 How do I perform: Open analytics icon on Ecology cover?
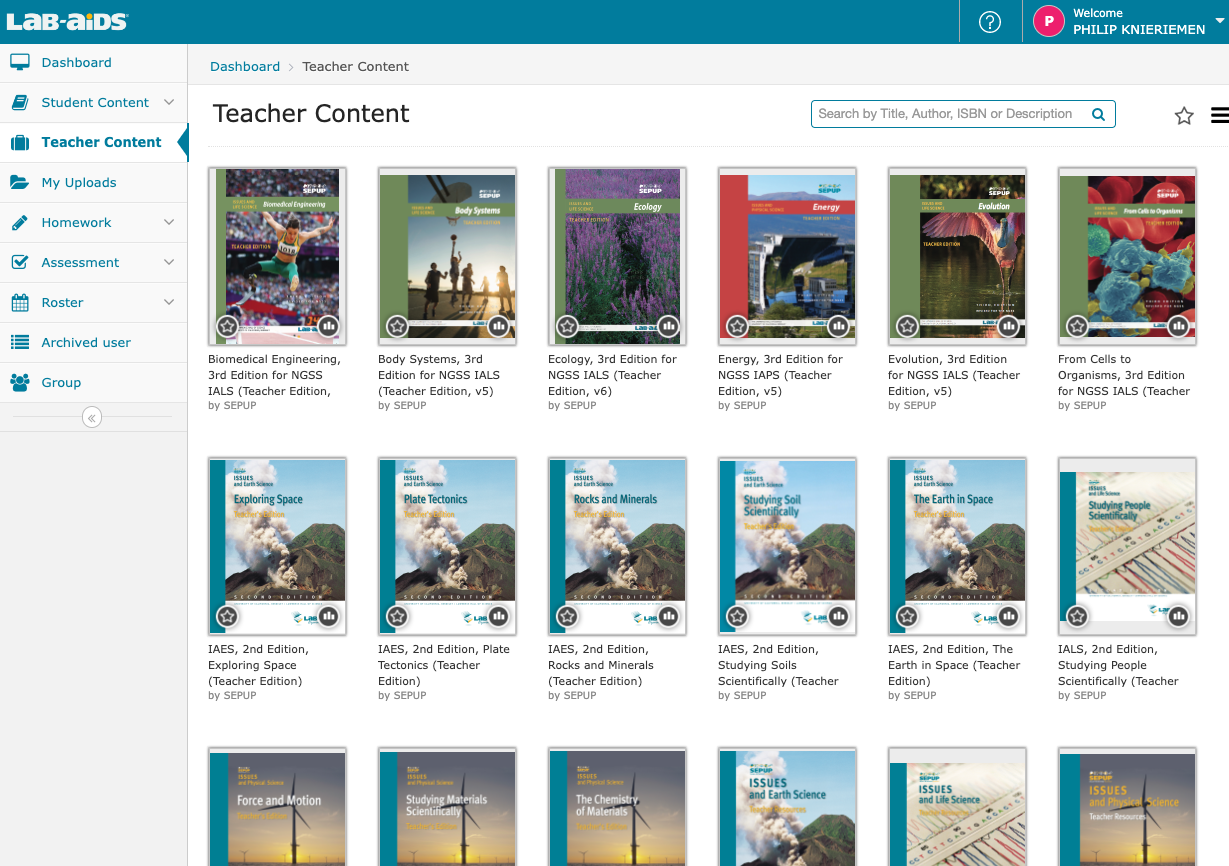point(668,326)
